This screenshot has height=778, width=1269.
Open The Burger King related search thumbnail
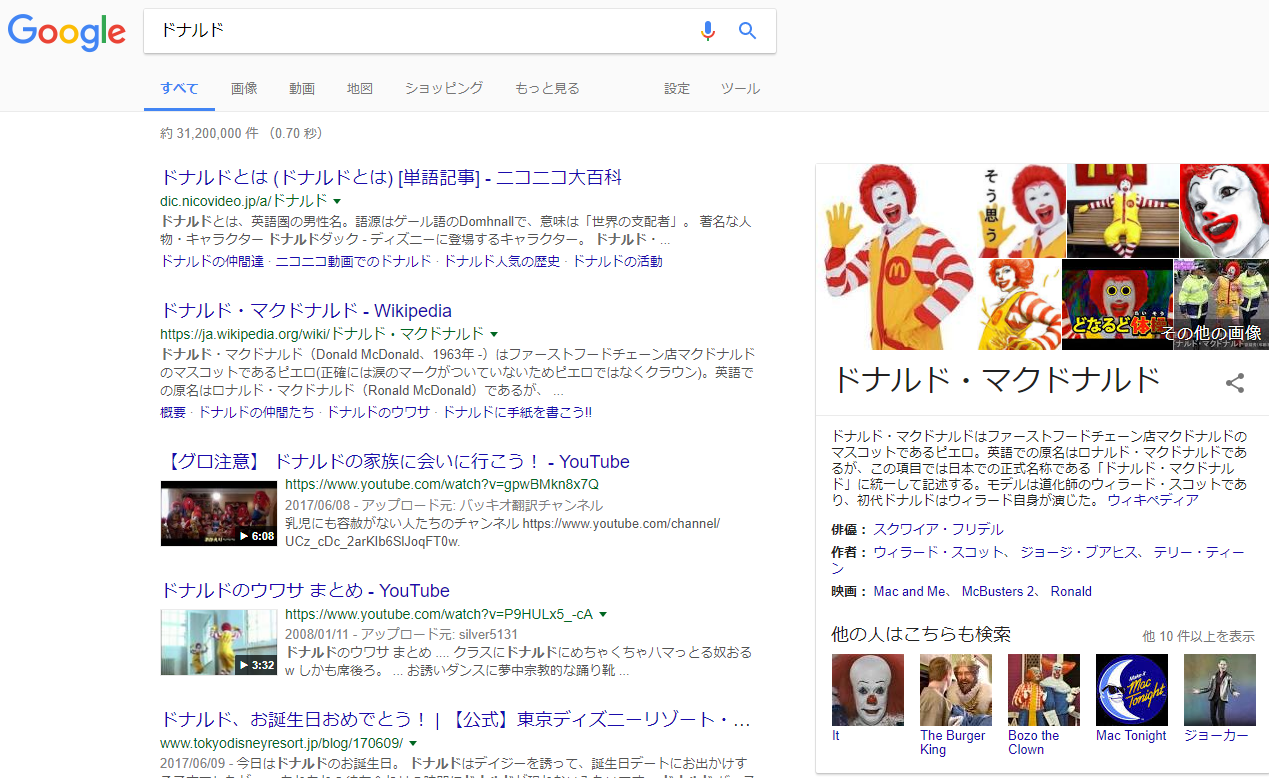[956, 690]
